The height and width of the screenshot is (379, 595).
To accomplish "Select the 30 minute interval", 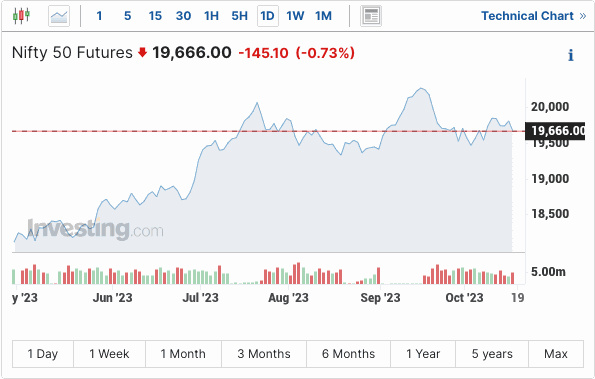I will 183,16.
